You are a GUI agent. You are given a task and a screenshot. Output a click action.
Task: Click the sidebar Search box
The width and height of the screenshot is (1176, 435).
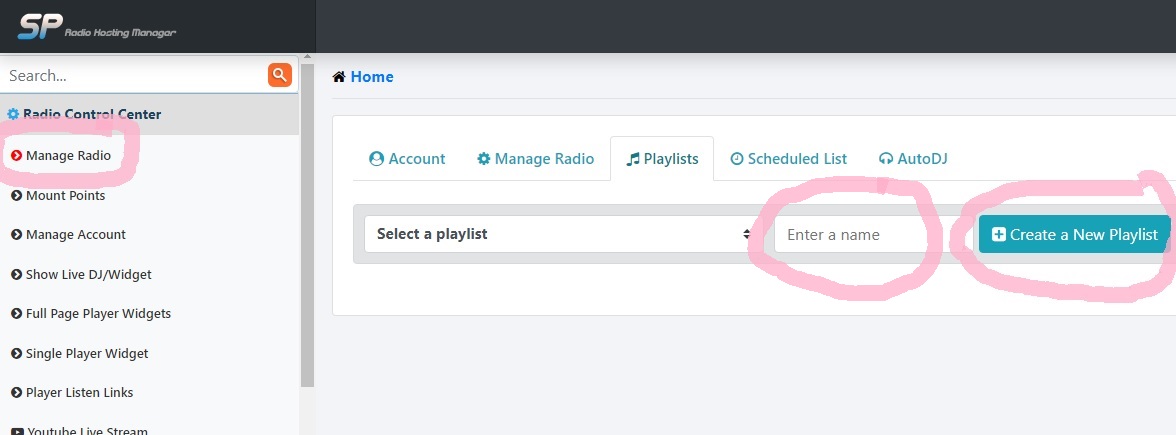(134, 76)
